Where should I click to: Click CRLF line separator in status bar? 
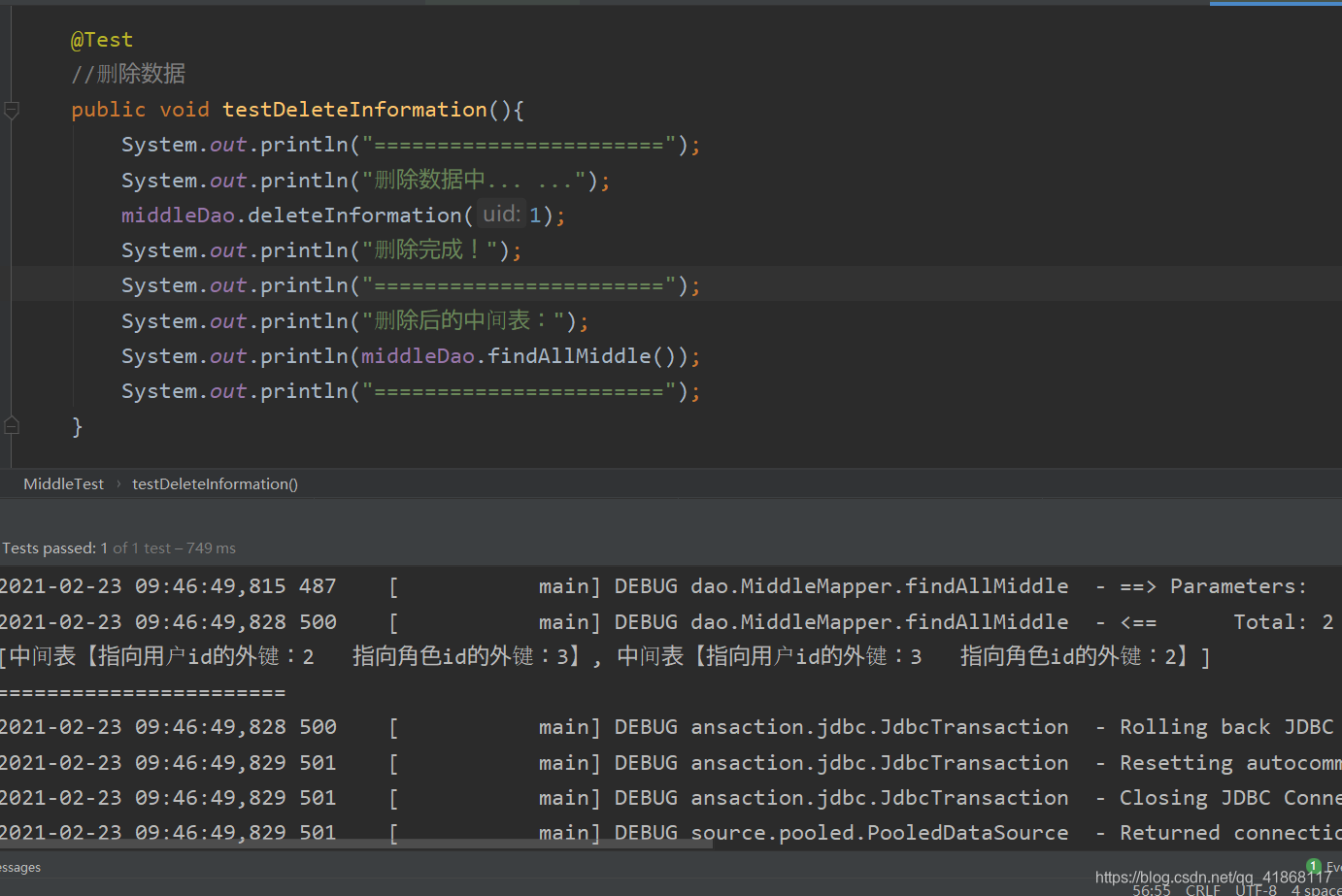1202,890
